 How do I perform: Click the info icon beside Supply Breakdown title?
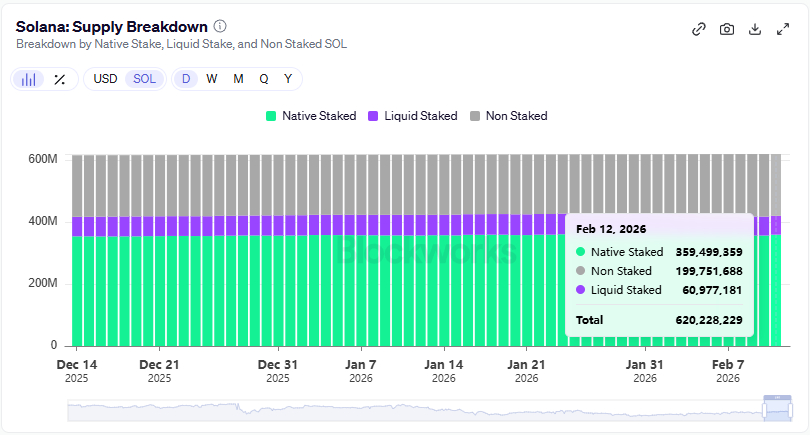click(220, 26)
